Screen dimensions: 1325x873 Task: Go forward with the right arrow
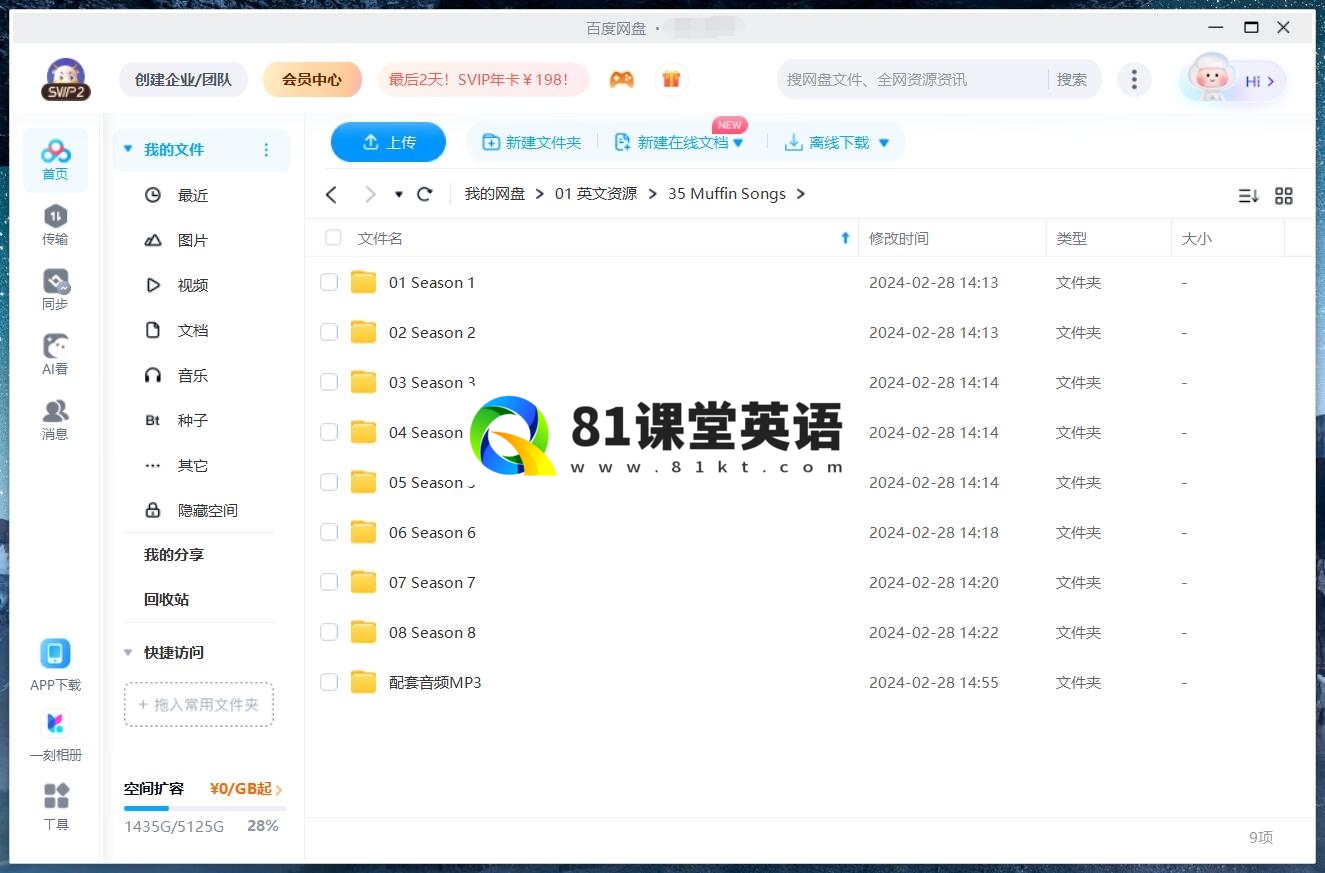point(370,194)
